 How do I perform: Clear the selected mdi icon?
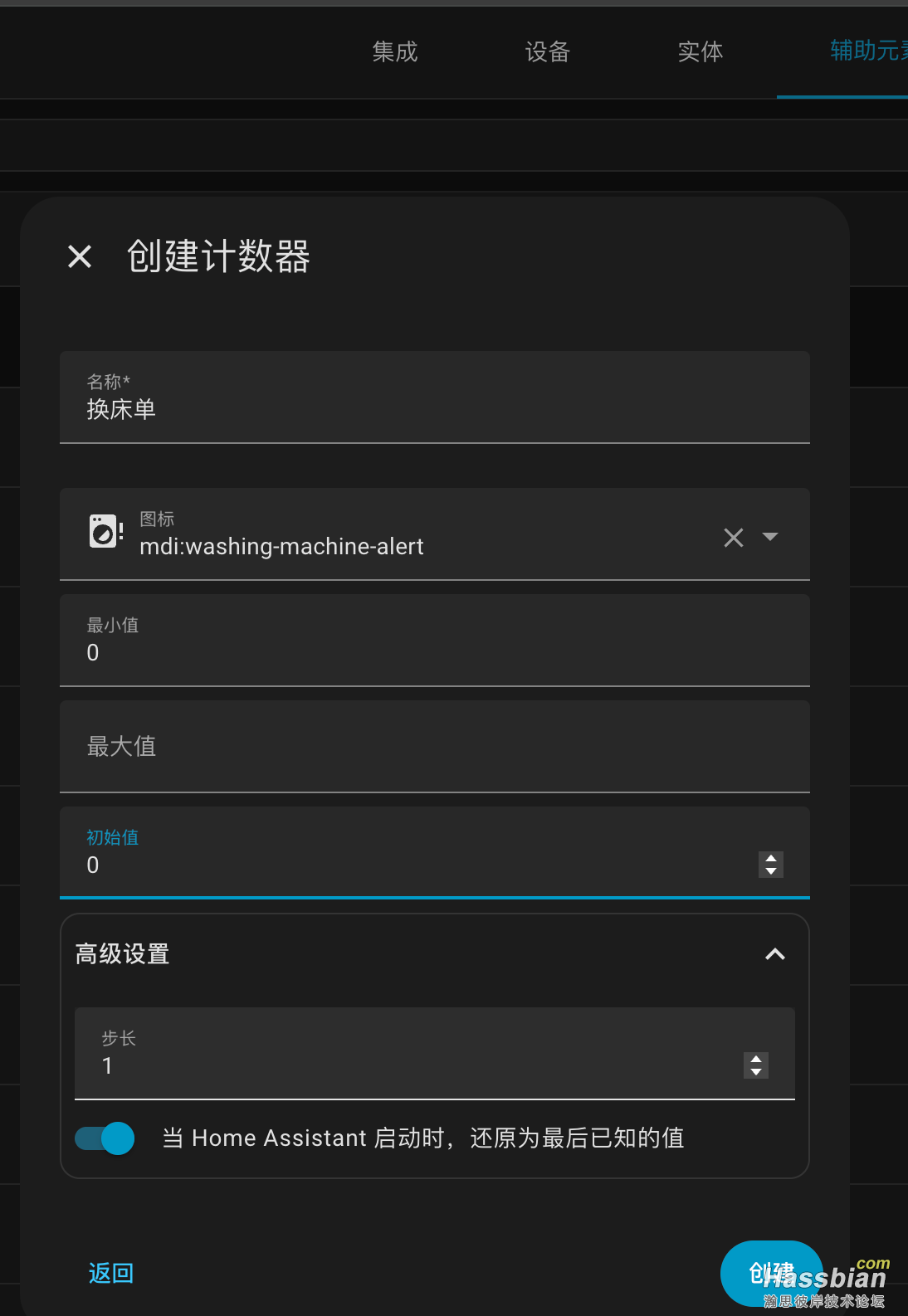click(733, 538)
